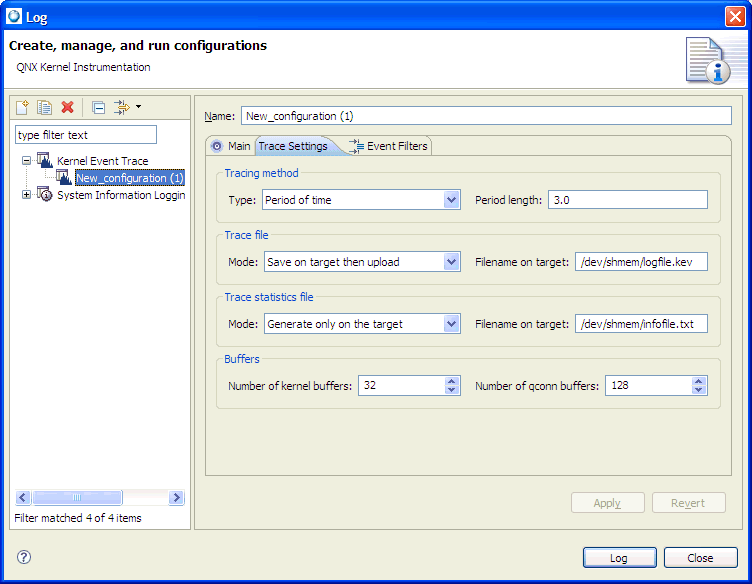
Task: Click the New launch configuration icon
Action: (22, 107)
